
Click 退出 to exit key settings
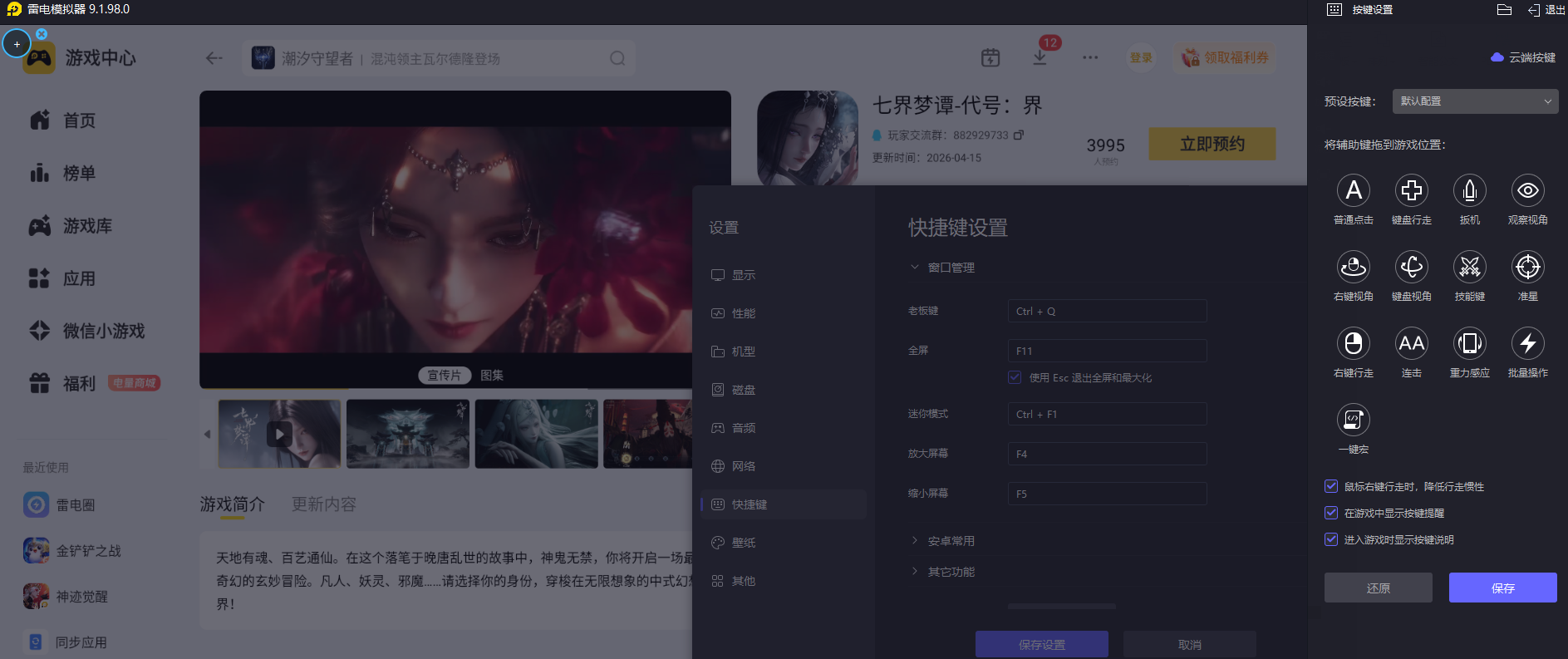click(1546, 10)
